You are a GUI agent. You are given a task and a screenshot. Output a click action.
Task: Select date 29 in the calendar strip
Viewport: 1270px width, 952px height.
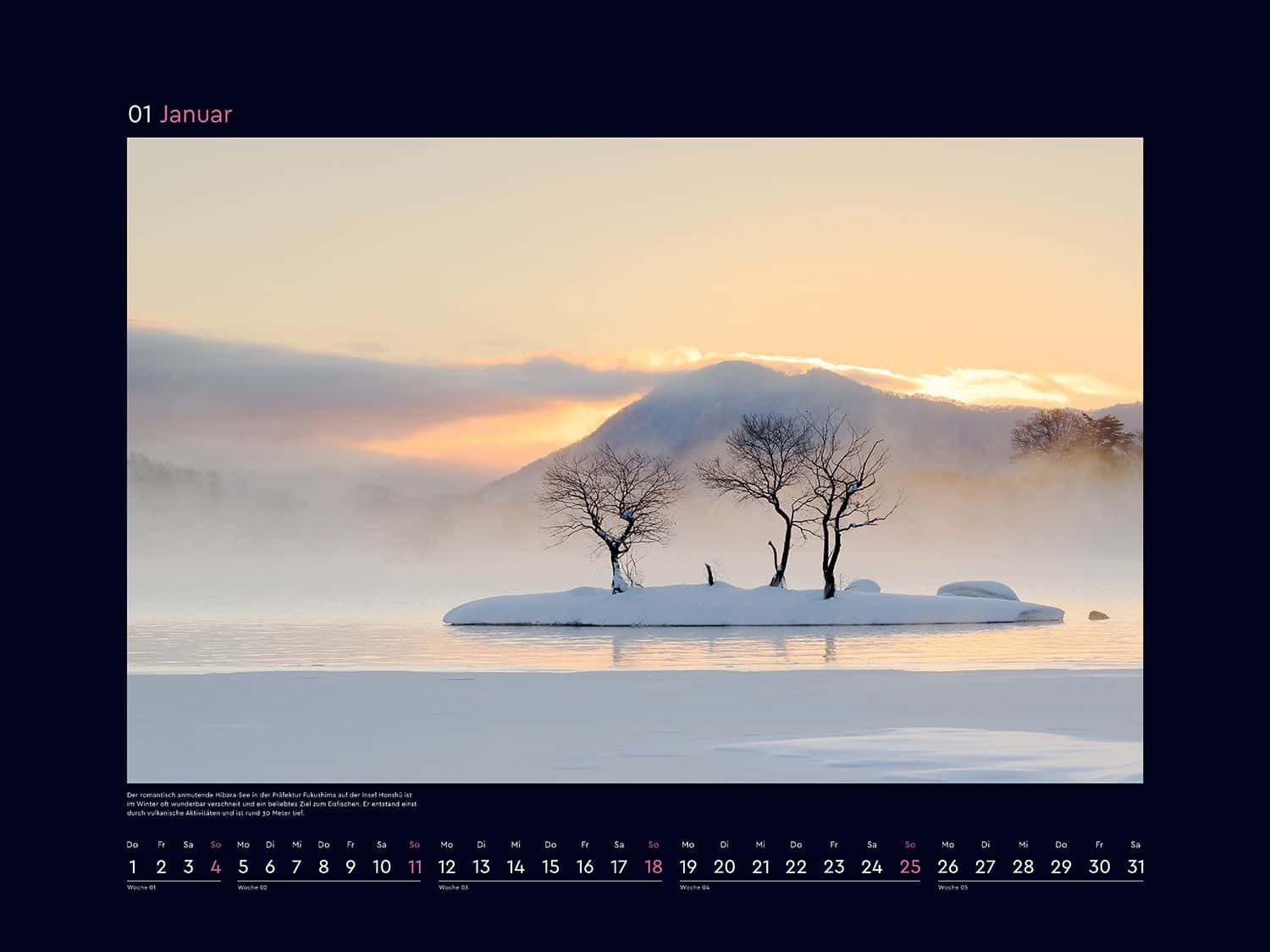tap(1061, 867)
